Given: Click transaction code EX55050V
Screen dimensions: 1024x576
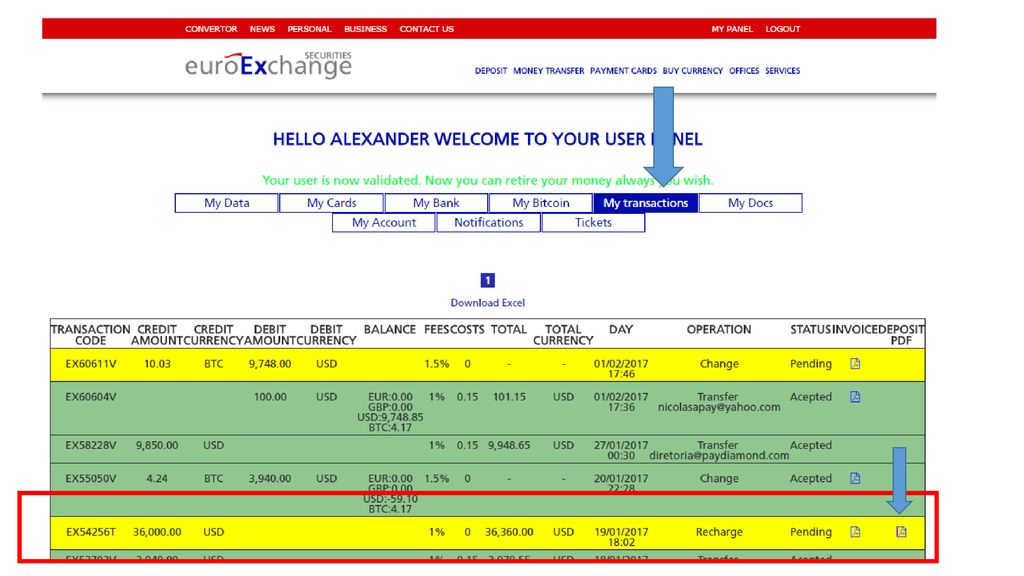Looking at the screenshot, I should click(x=91, y=478).
